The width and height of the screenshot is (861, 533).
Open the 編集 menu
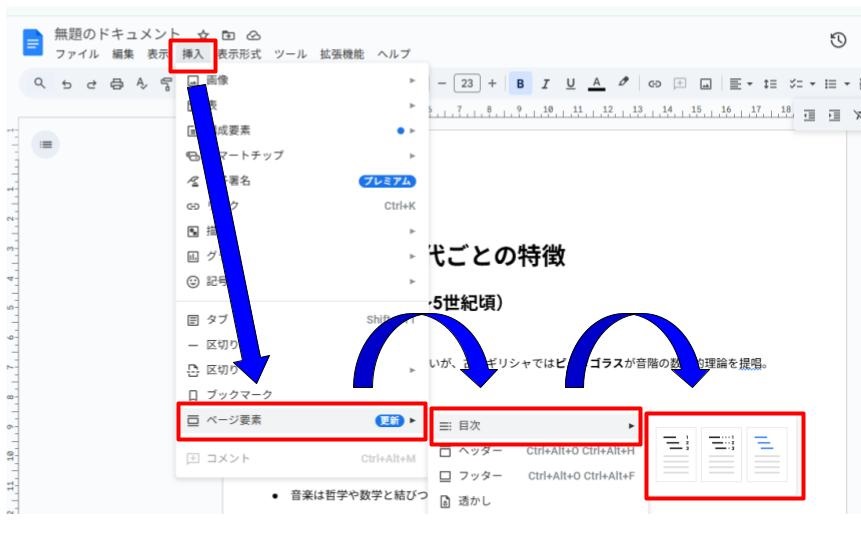pos(123,54)
